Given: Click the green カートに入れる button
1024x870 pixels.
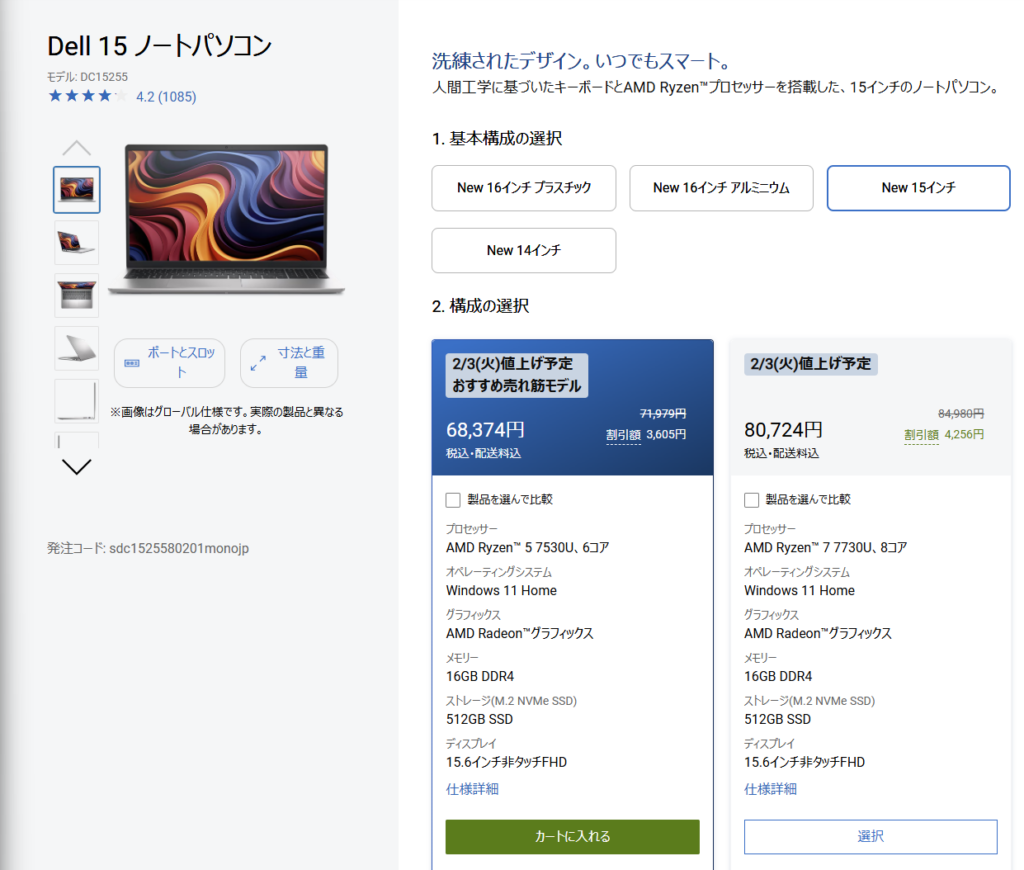Looking at the screenshot, I should click(x=572, y=837).
